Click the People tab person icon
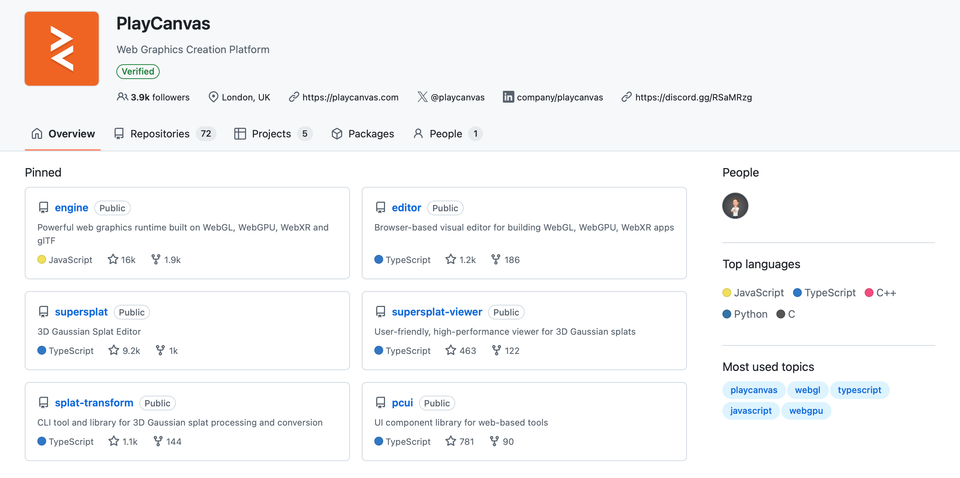 coord(418,133)
